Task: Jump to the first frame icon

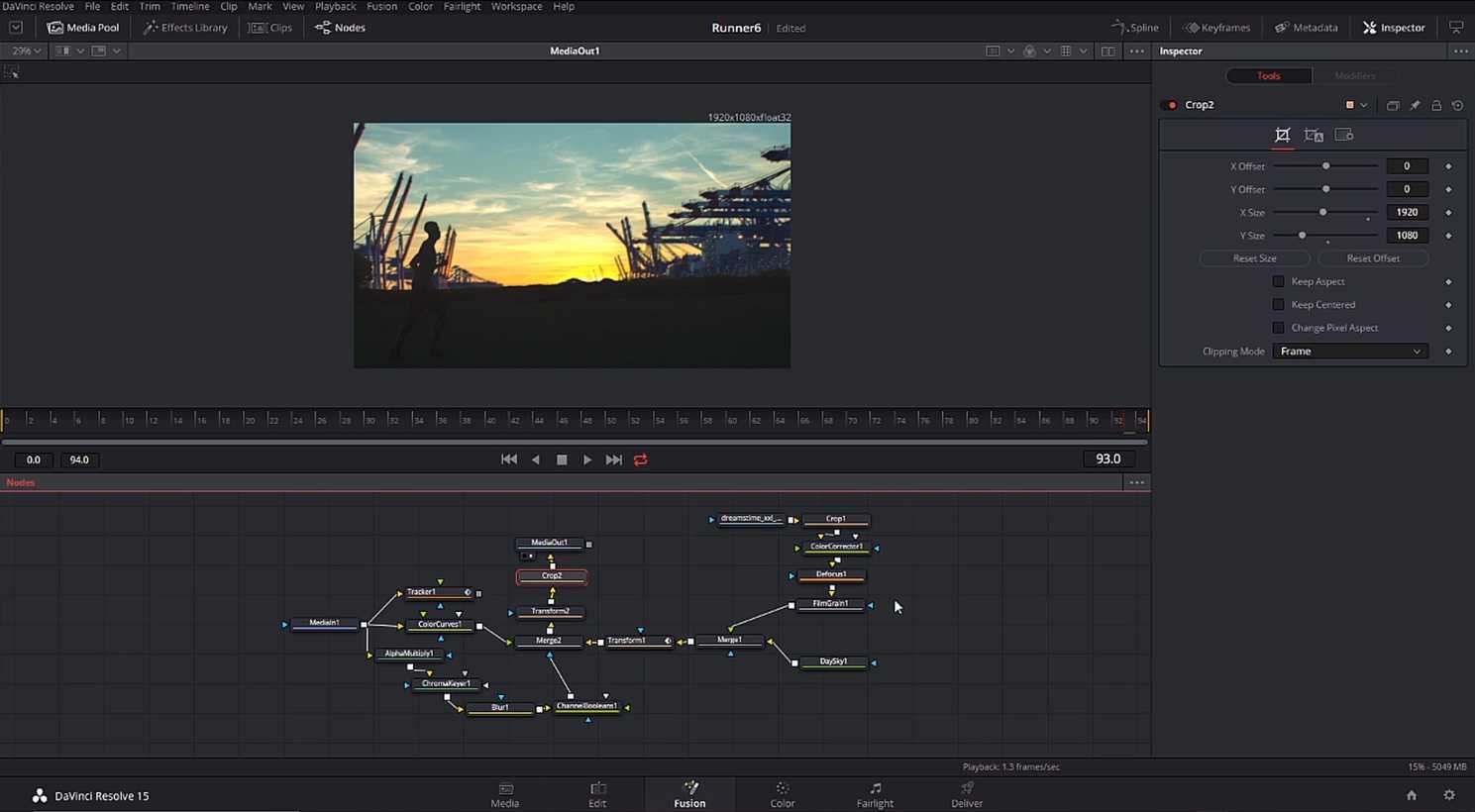Action: pyautogui.click(x=509, y=459)
